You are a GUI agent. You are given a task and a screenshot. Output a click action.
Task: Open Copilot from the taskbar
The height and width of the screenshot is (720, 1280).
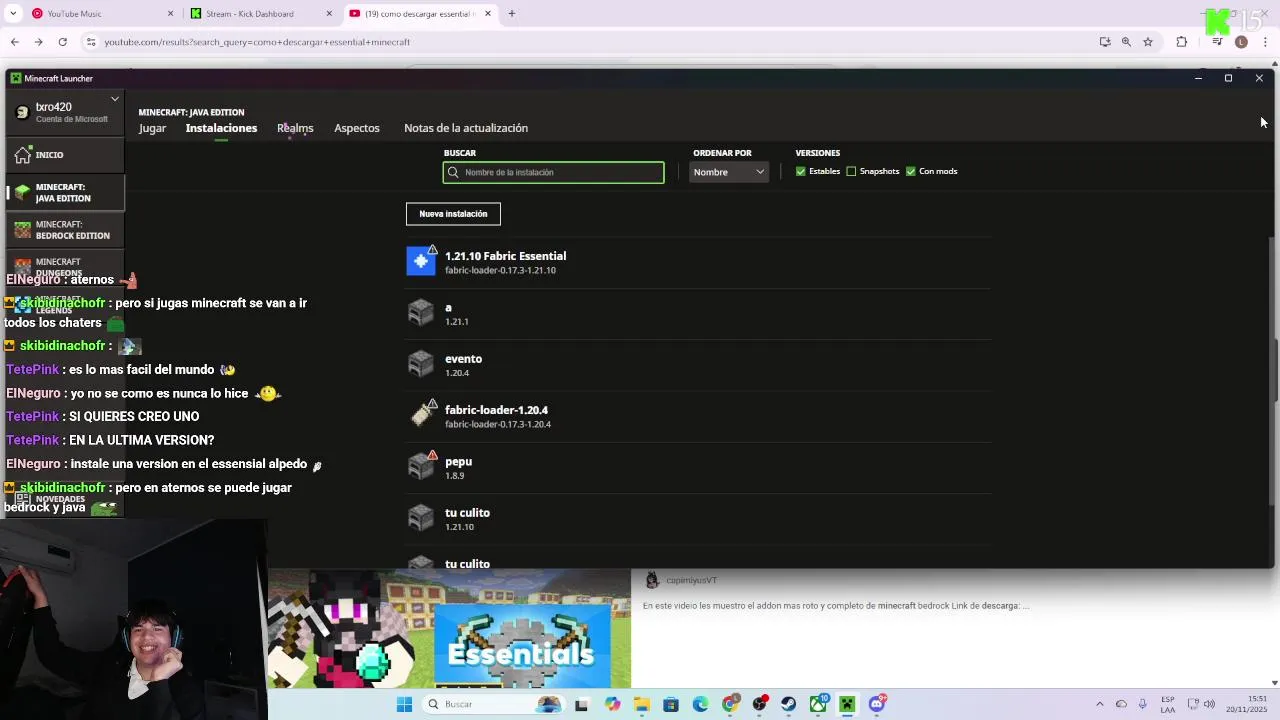coord(612,704)
